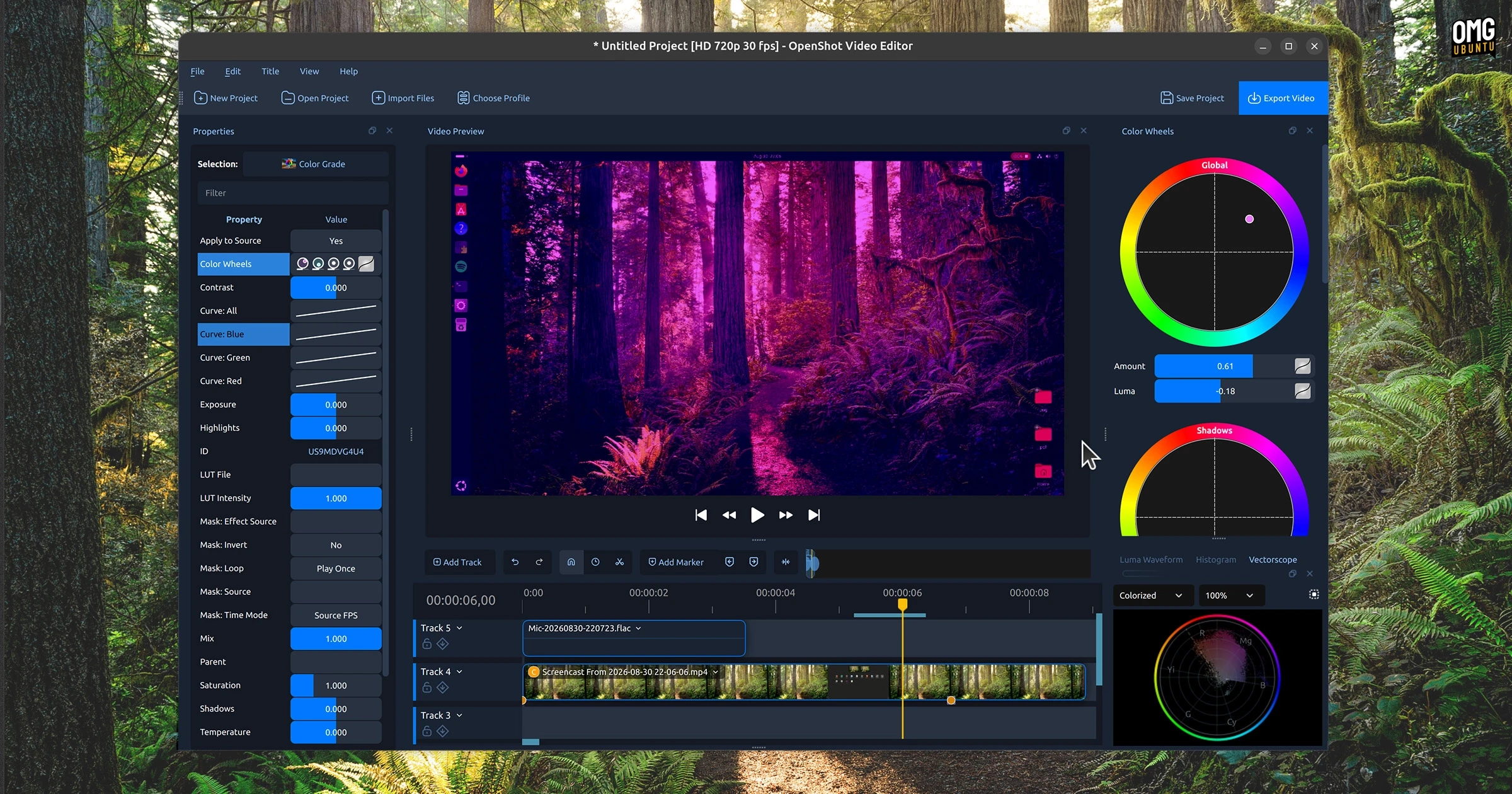1512x794 pixels.
Task: Click Amount curve keyframe icon
Action: [x=1302, y=366]
